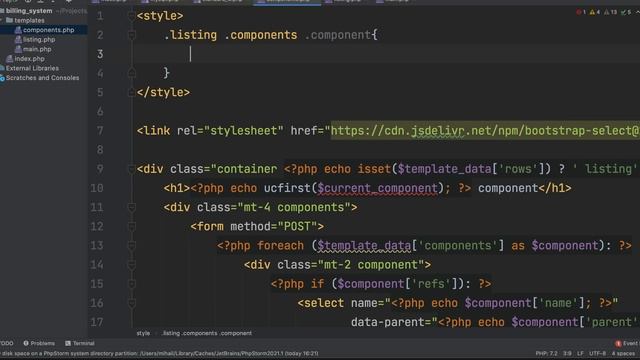Click 'ucfirst' function call on line 10
640x360 pixels.
[x=287, y=188]
